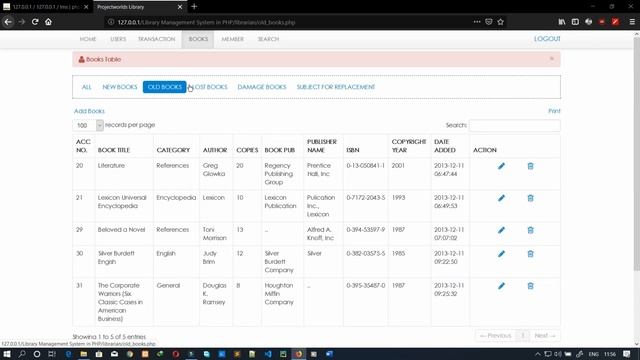Go back in browser history
Viewport: 640px width, 360px height.
click(8, 22)
